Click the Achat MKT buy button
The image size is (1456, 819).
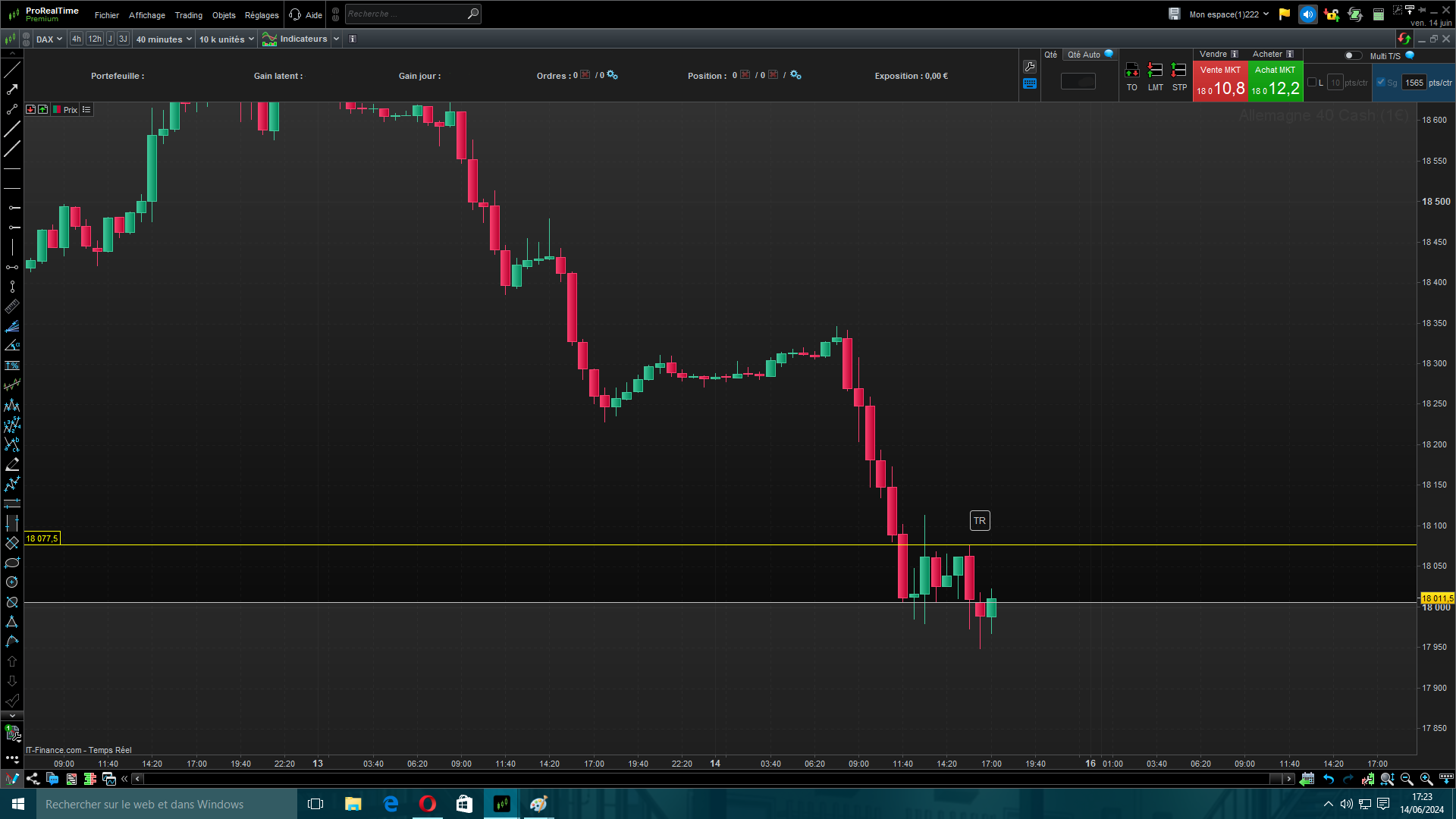click(x=1275, y=82)
